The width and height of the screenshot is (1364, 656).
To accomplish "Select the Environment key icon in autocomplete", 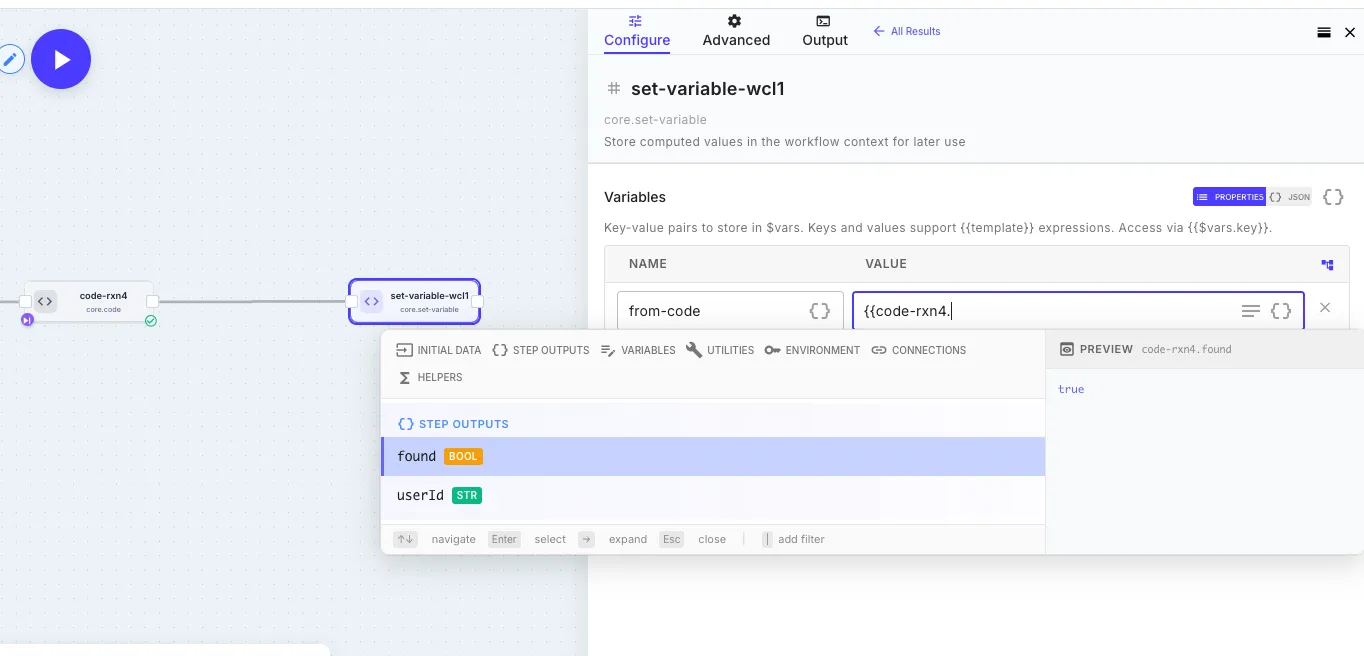I will [772, 350].
